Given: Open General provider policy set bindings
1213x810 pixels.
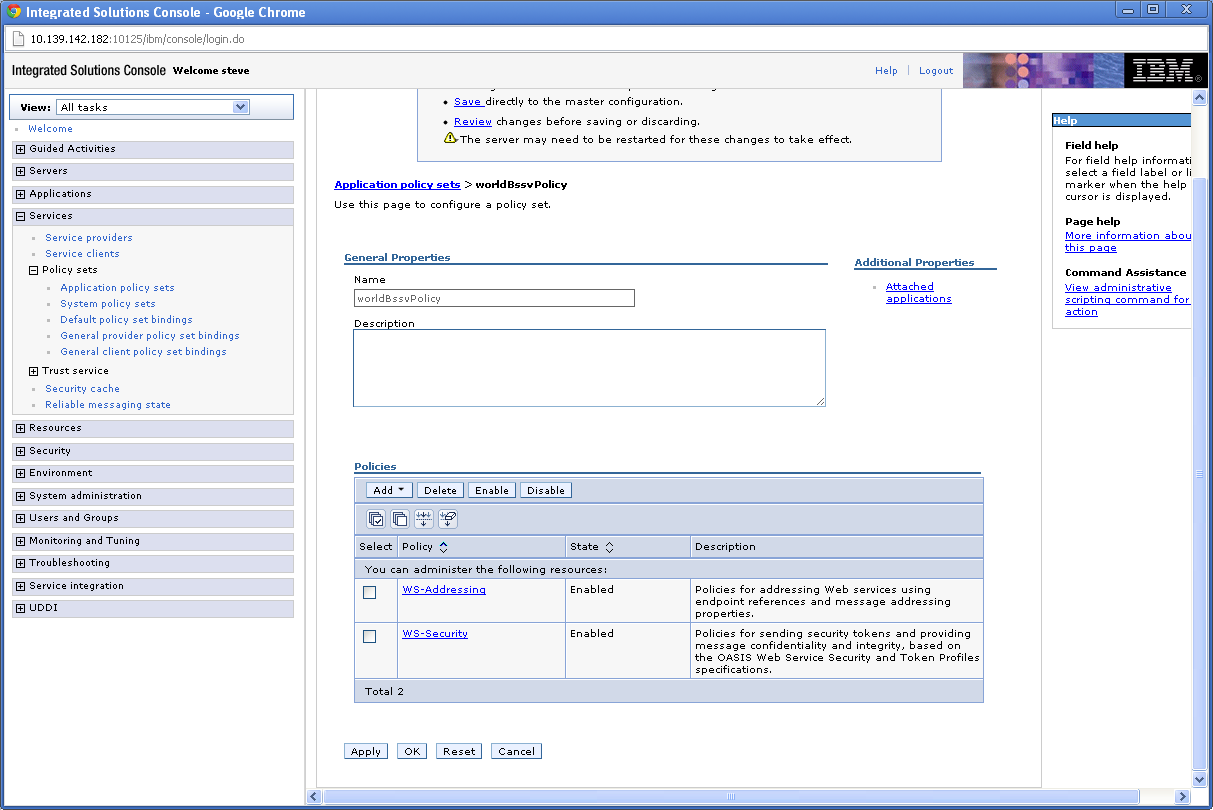Looking at the screenshot, I should (x=150, y=336).
